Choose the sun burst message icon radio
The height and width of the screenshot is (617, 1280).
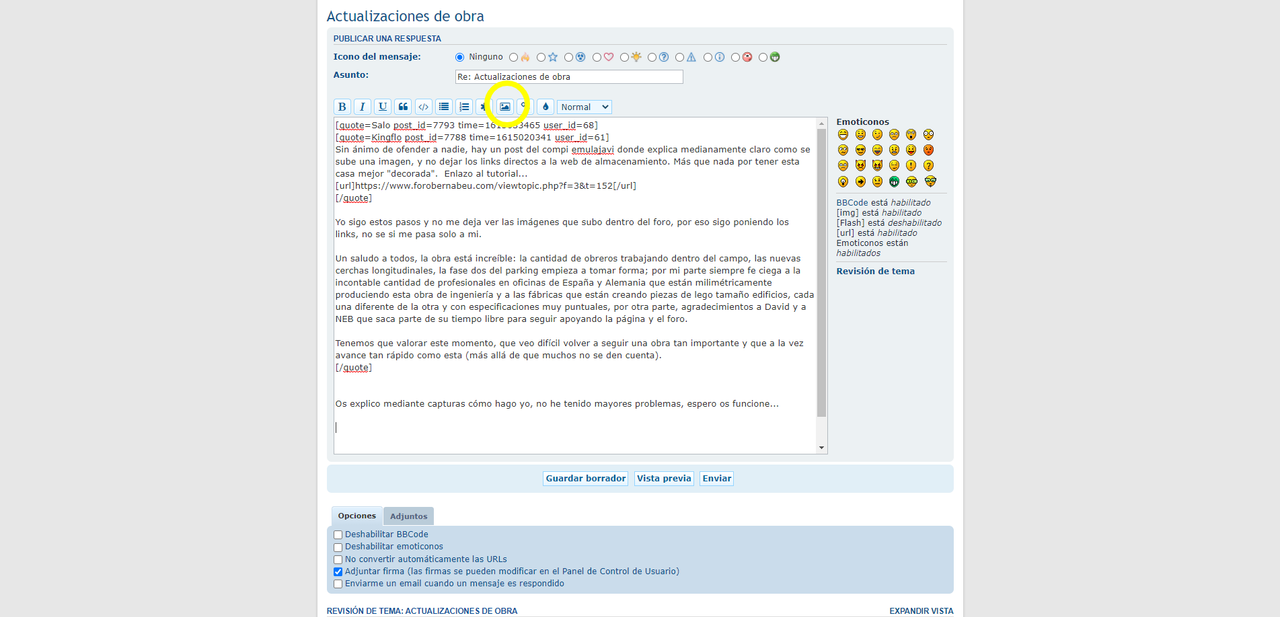(624, 57)
